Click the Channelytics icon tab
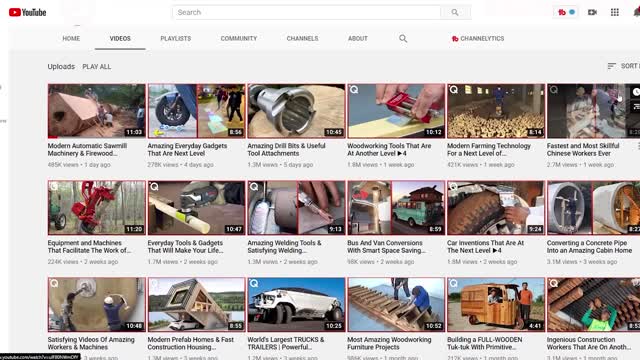Image resolution: width=640 pixels, height=360 pixels. 478,38
